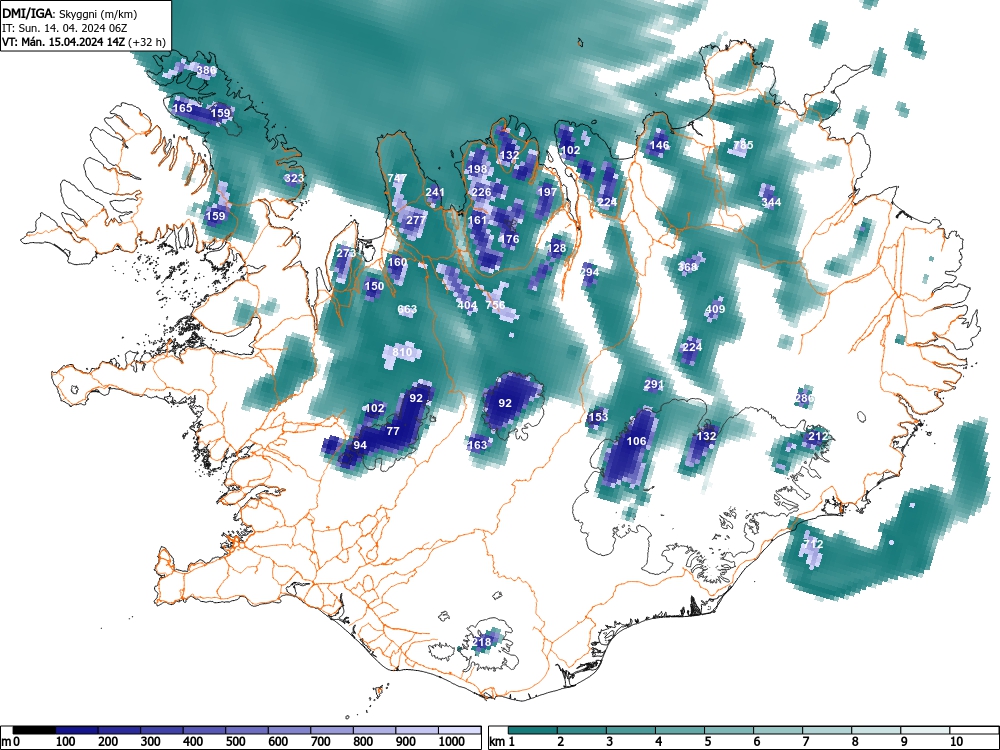
Task: Click the 160 visibility label
Action: point(397,262)
